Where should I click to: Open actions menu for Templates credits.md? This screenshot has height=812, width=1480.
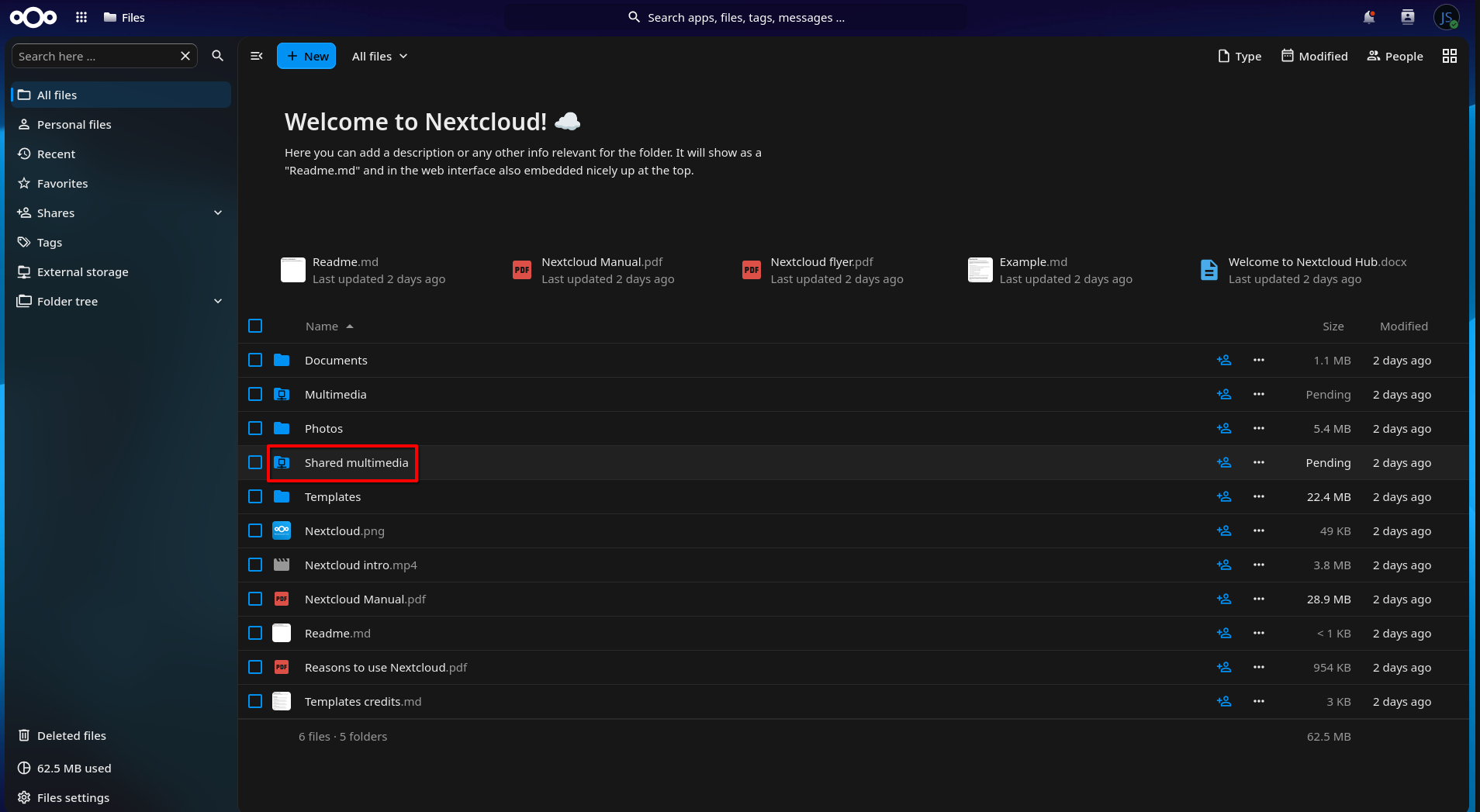[x=1259, y=701]
